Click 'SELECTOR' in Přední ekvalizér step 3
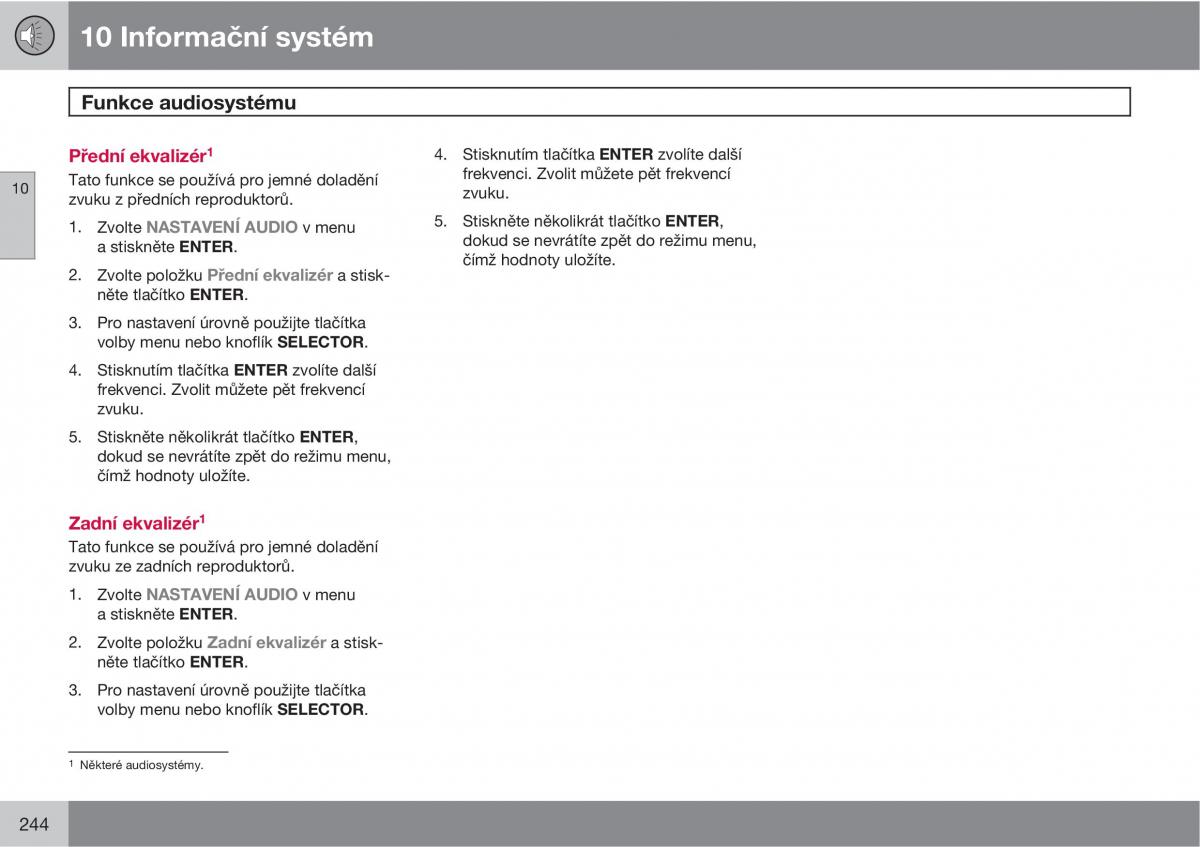This screenshot has width=1200, height=847. [x=321, y=342]
